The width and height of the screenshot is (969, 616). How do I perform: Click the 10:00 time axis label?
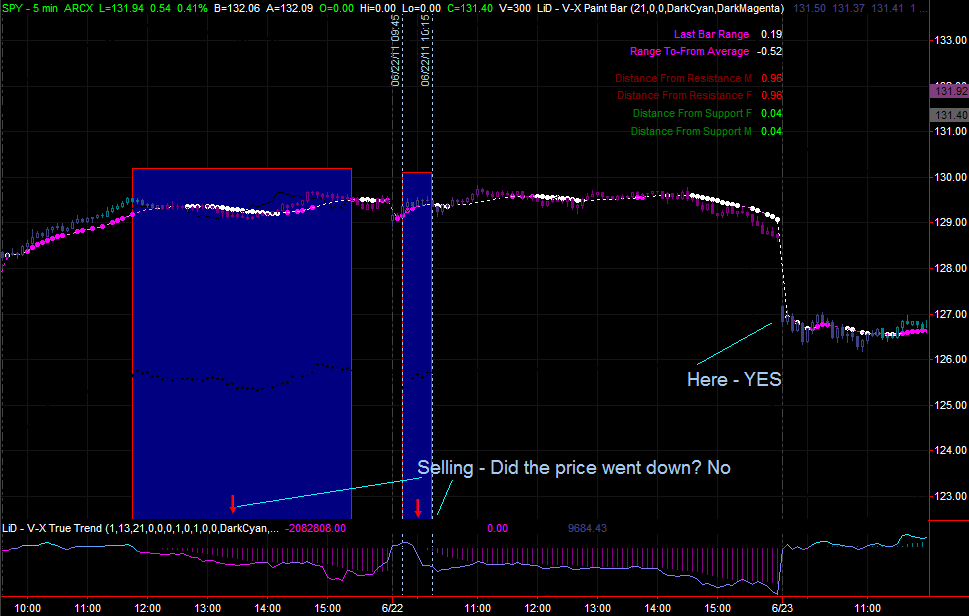[x=27, y=609]
